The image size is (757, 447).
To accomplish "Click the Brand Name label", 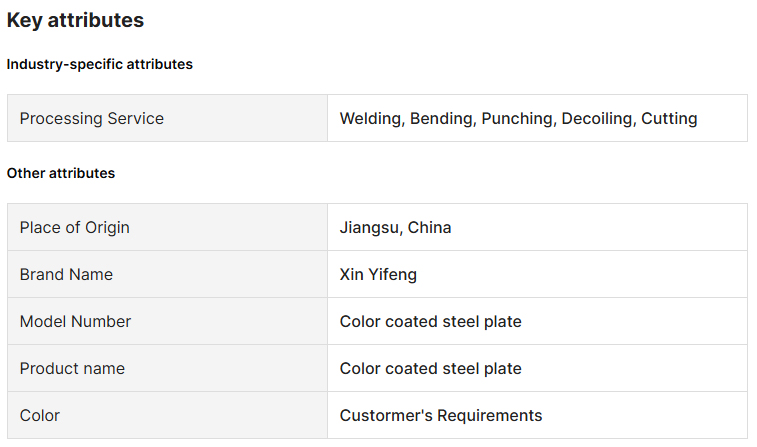I will [66, 274].
